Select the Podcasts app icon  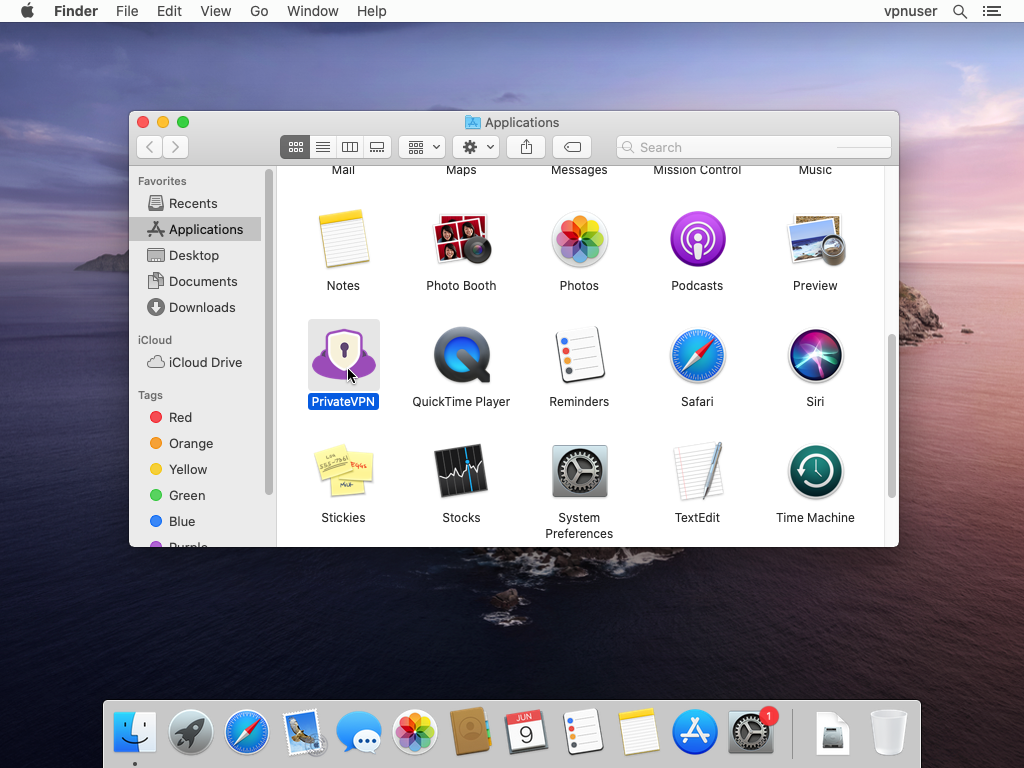coord(697,240)
